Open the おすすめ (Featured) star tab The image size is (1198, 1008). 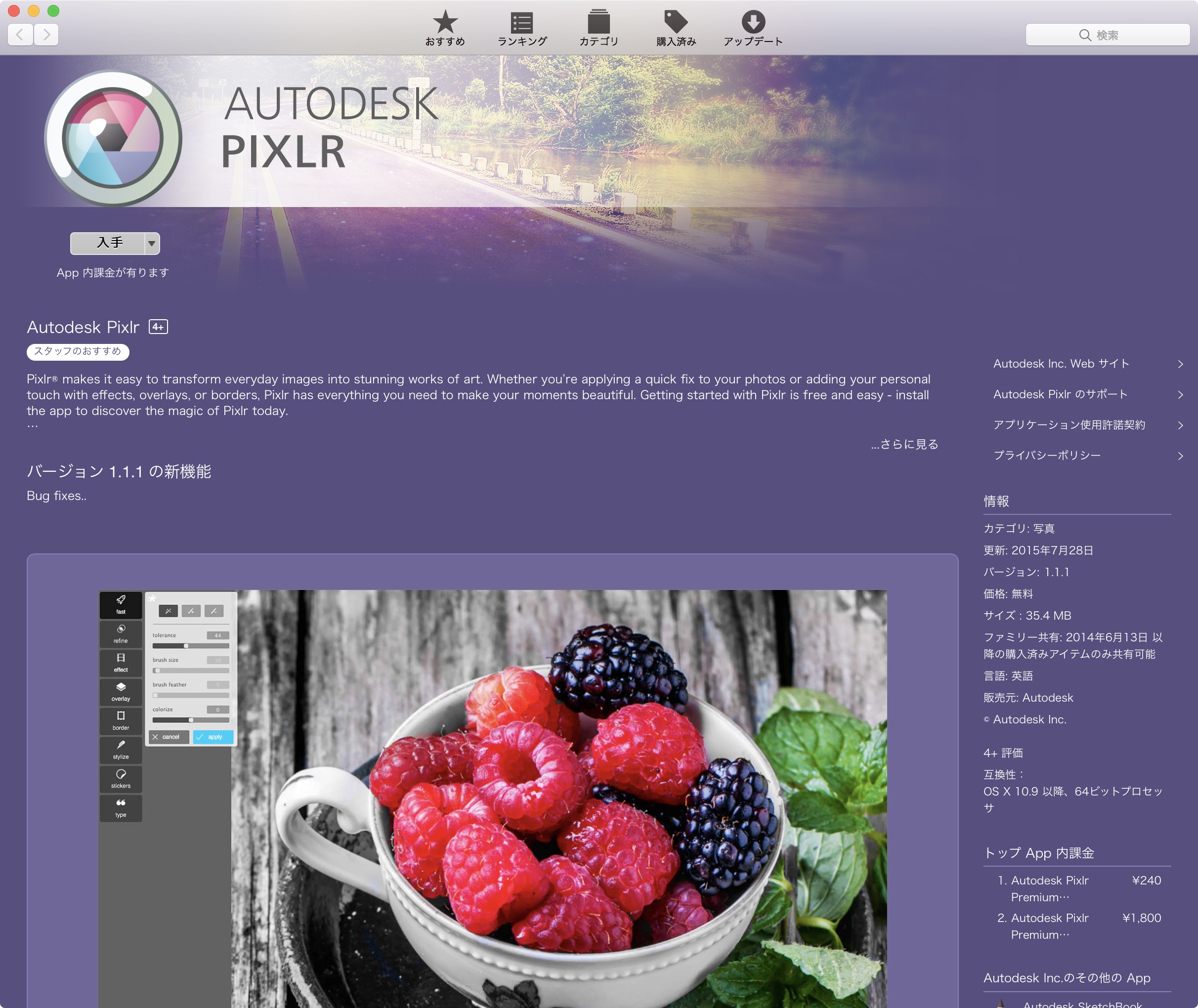pos(445,28)
